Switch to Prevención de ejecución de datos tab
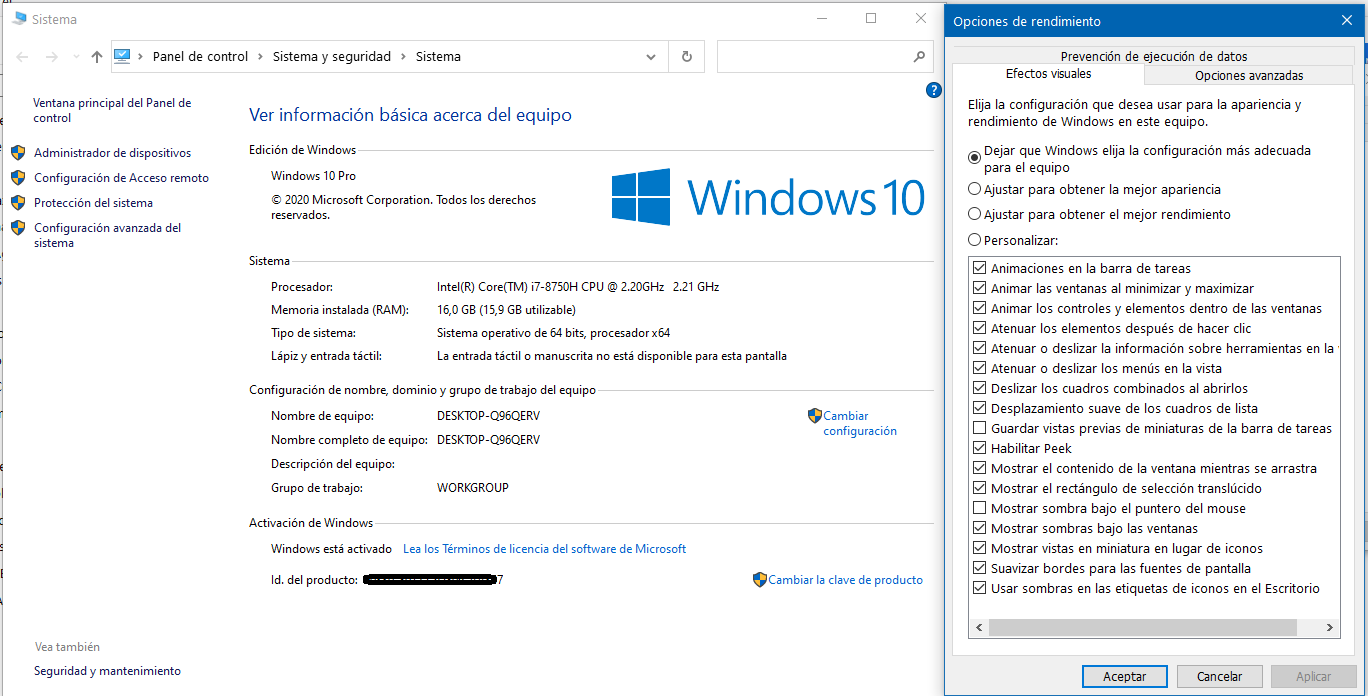 (1154, 56)
